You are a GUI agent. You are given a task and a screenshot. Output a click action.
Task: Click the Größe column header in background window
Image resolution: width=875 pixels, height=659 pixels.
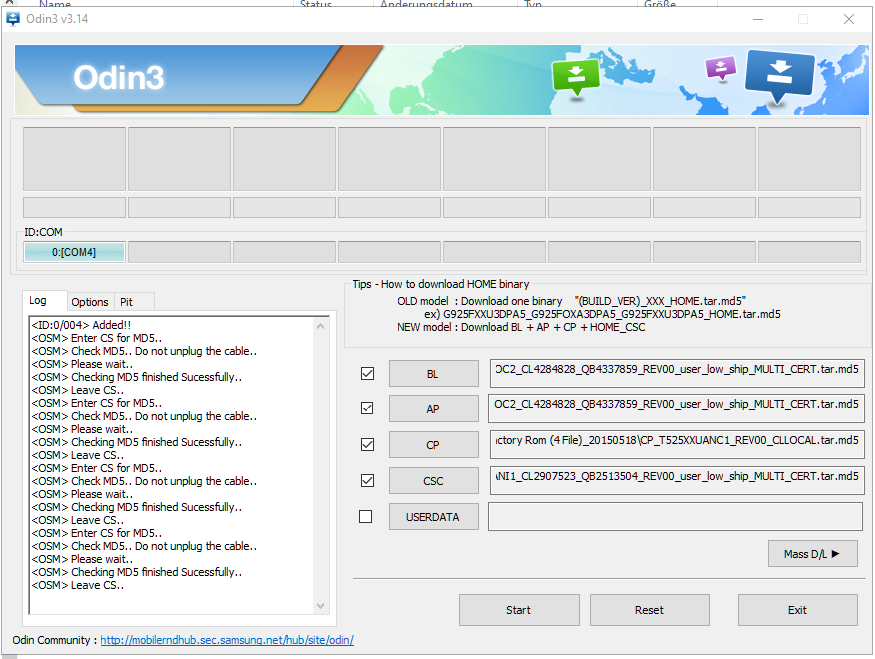(x=660, y=3)
